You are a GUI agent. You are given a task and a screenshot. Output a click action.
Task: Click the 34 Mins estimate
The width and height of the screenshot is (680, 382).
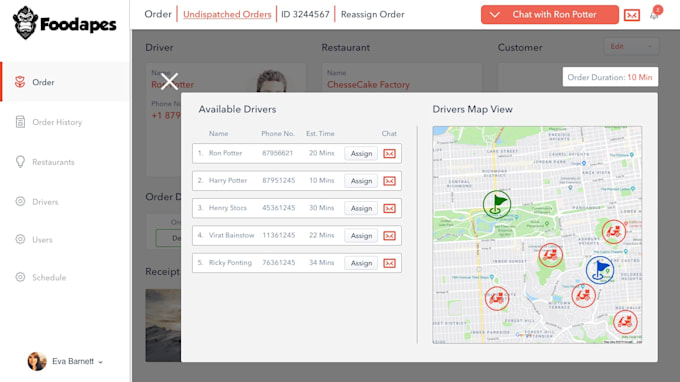[x=321, y=262]
